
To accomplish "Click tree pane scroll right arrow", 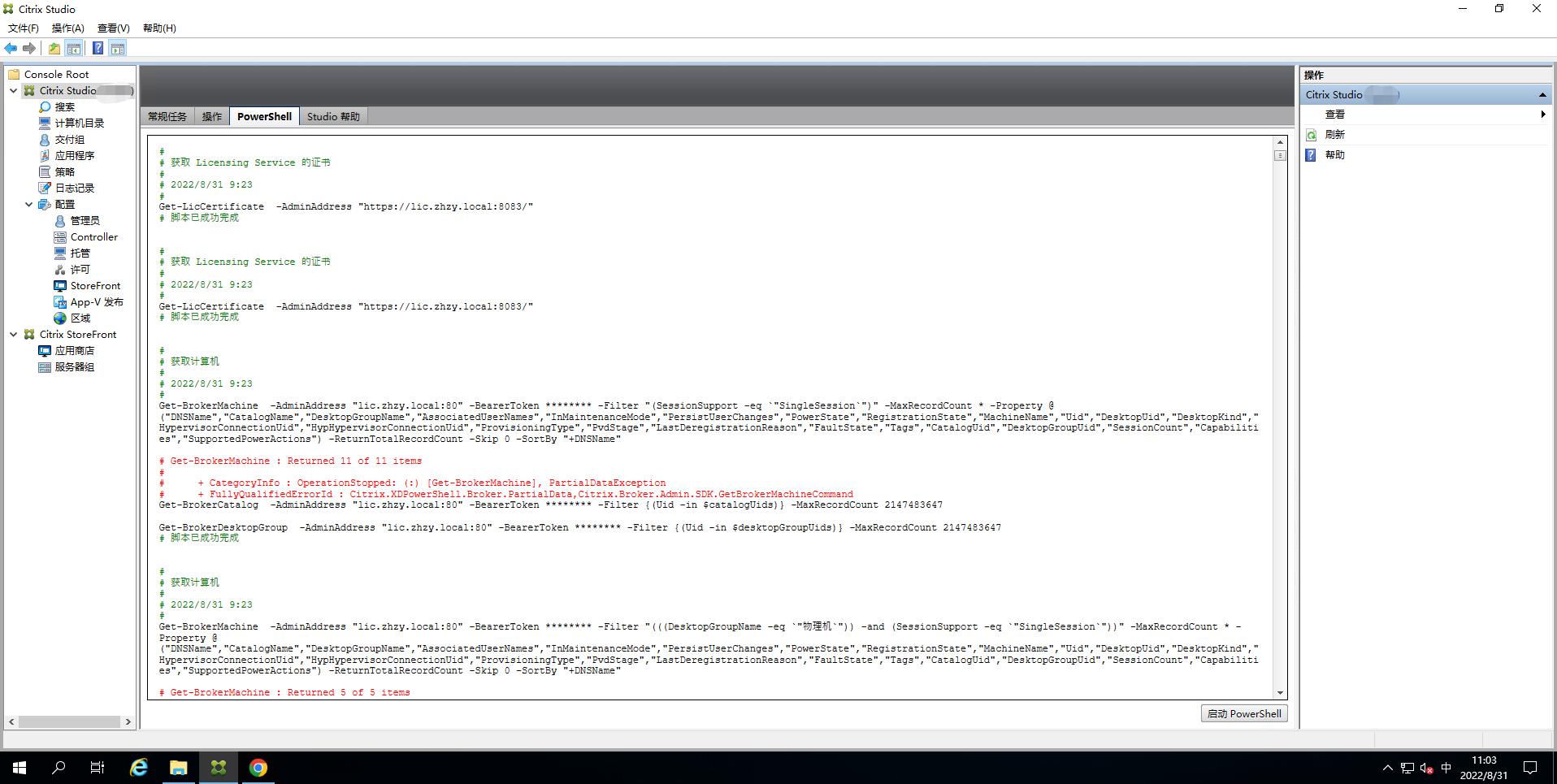I will point(128,721).
